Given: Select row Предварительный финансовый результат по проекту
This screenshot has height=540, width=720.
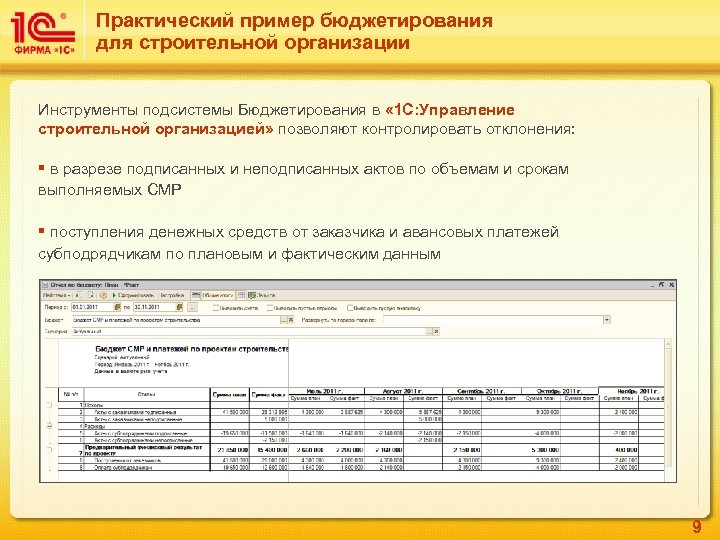Looking at the screenshot, I should tap(361, 450).
